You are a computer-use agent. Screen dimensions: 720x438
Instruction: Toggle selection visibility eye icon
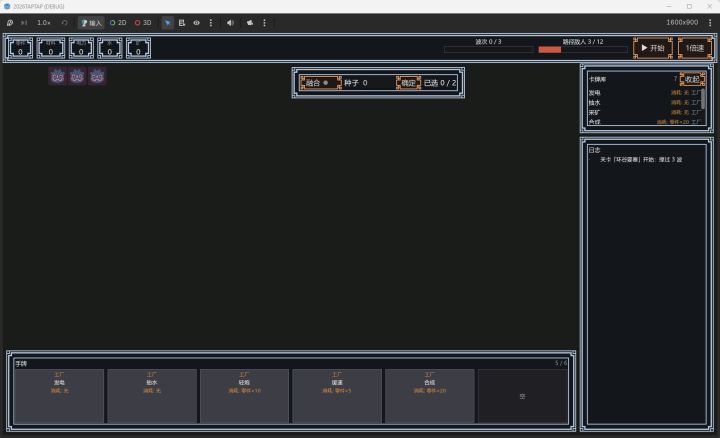(x=197, y=22)
